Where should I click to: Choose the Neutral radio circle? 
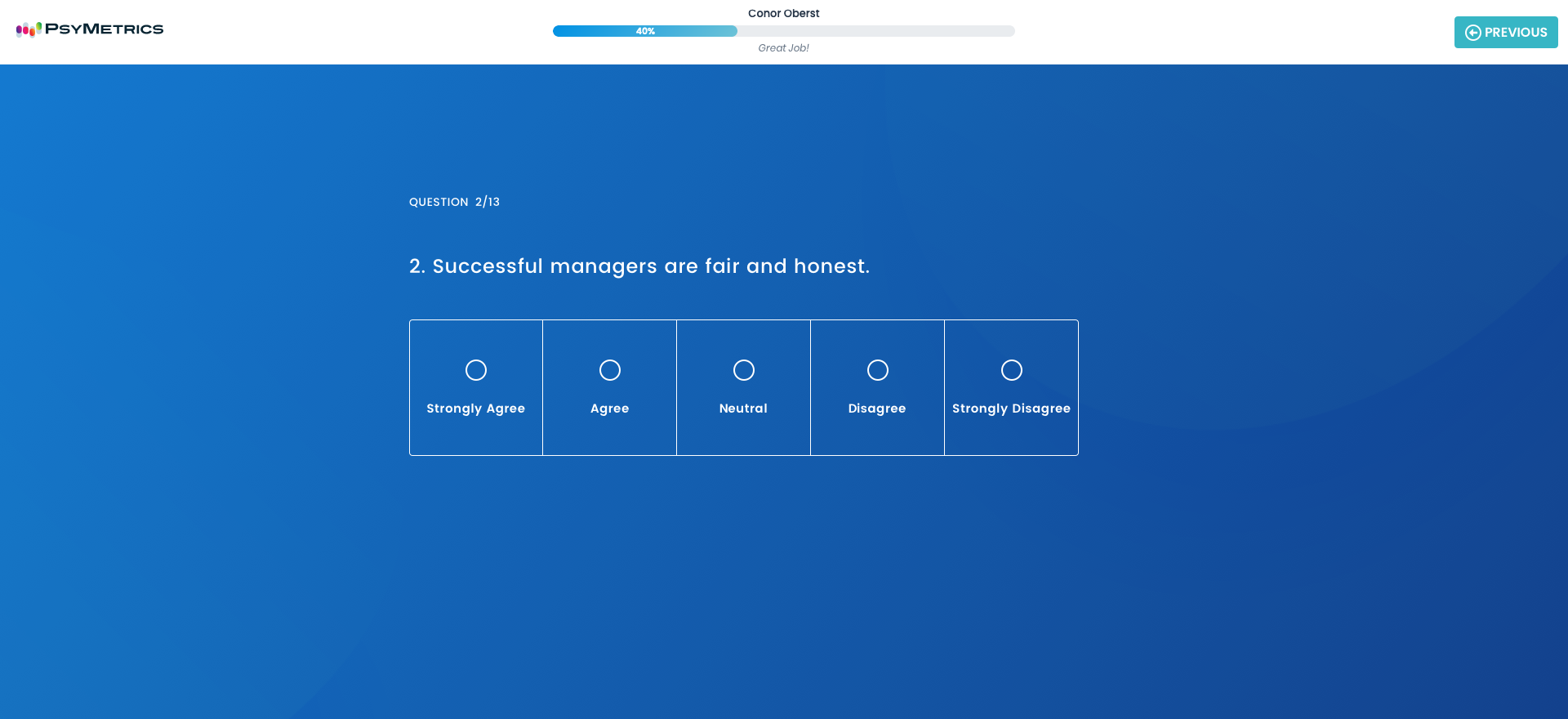pyautogui.click(x=744, y=370)
